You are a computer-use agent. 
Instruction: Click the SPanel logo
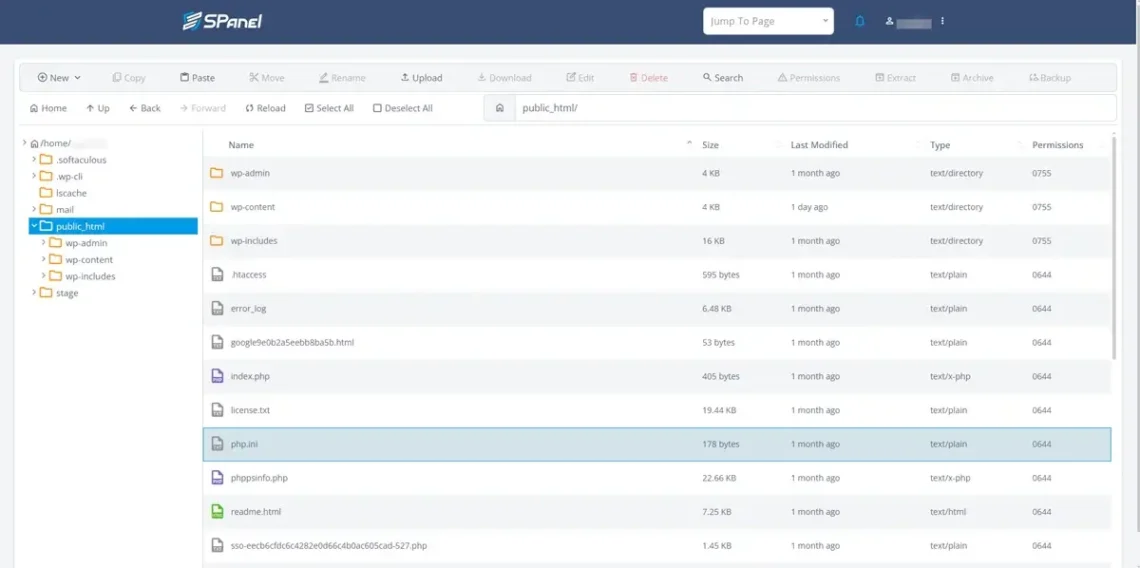(222, 21)
